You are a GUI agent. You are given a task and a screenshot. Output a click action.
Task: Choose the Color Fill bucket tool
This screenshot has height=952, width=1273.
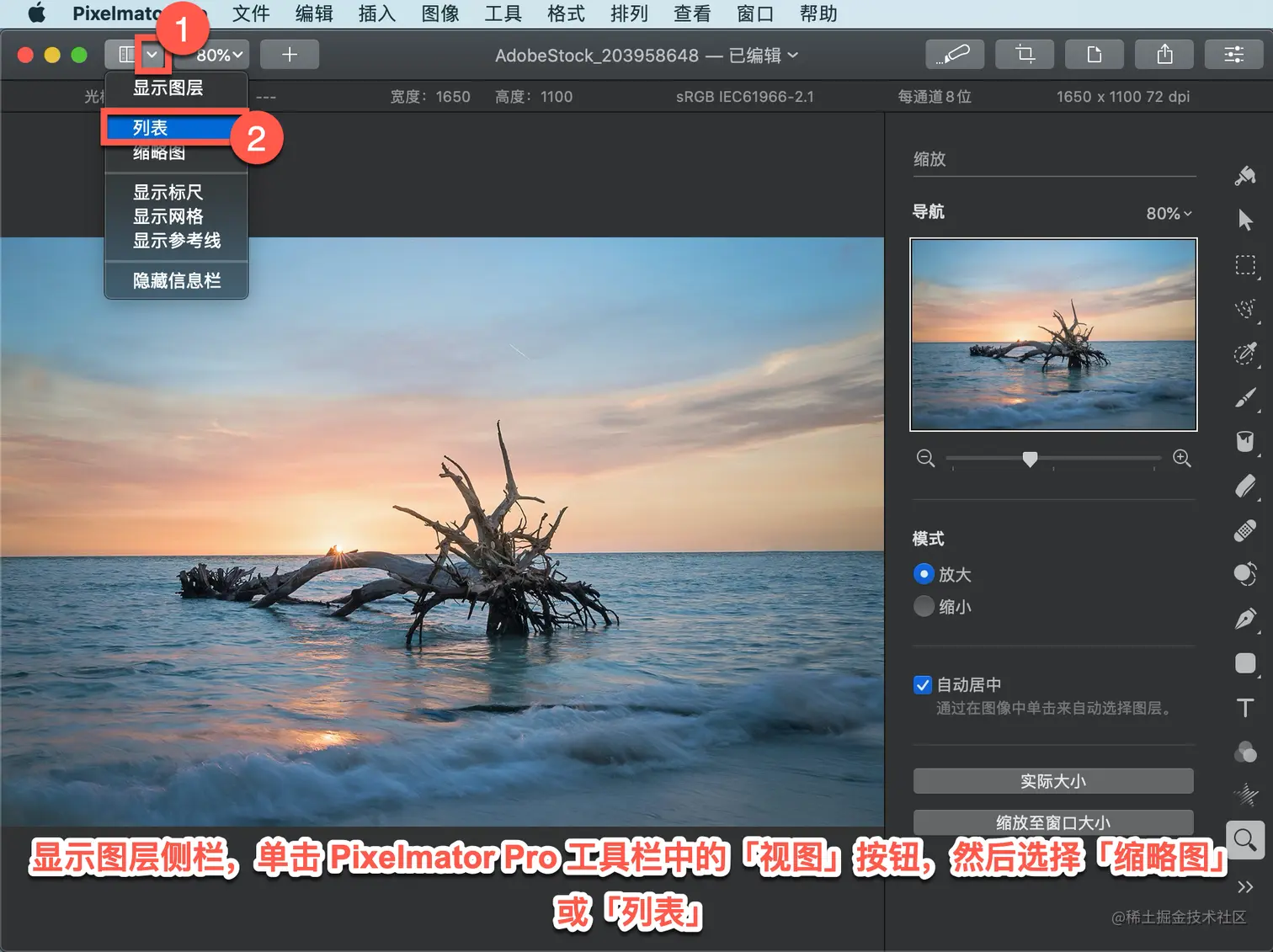tap(1245, 442)
